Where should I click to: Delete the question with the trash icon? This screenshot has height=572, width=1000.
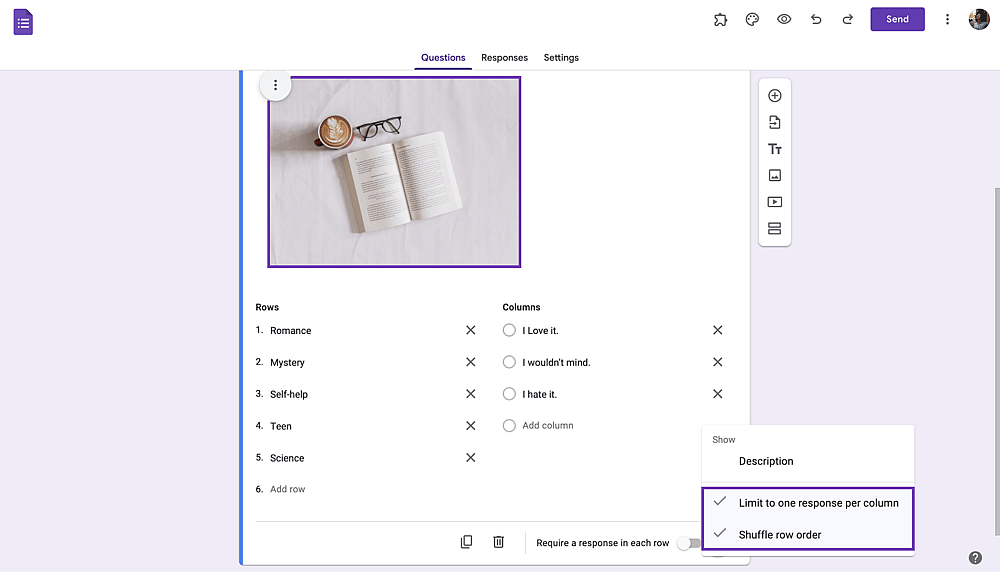point(499,541)
